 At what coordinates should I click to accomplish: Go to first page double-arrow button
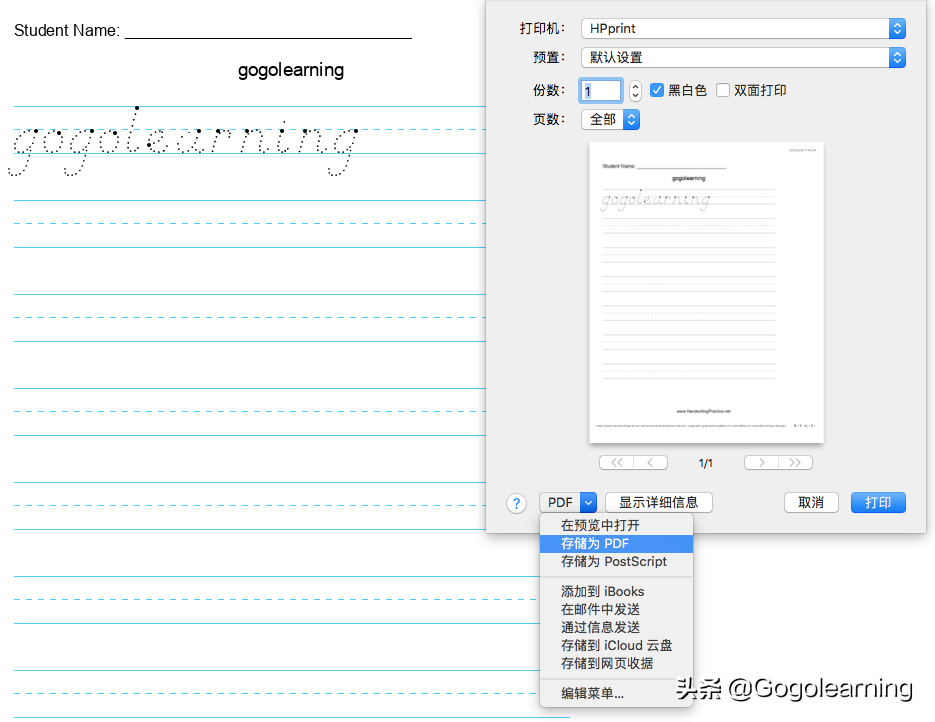[x=617, y=463]
